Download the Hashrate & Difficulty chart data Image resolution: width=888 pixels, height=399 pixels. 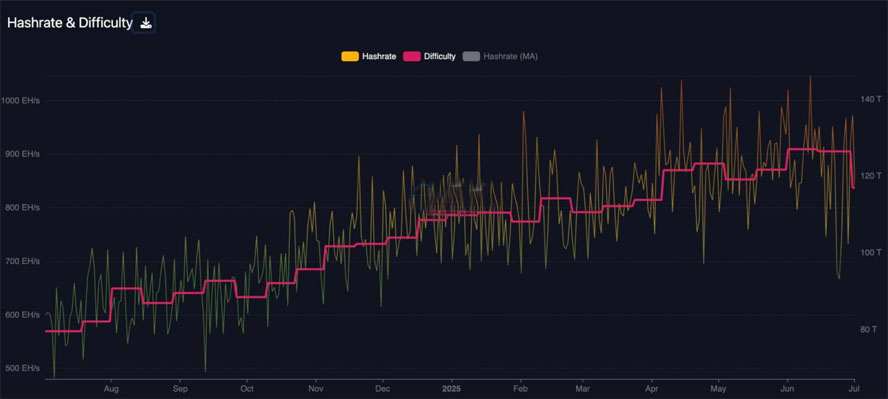[146, 23]
